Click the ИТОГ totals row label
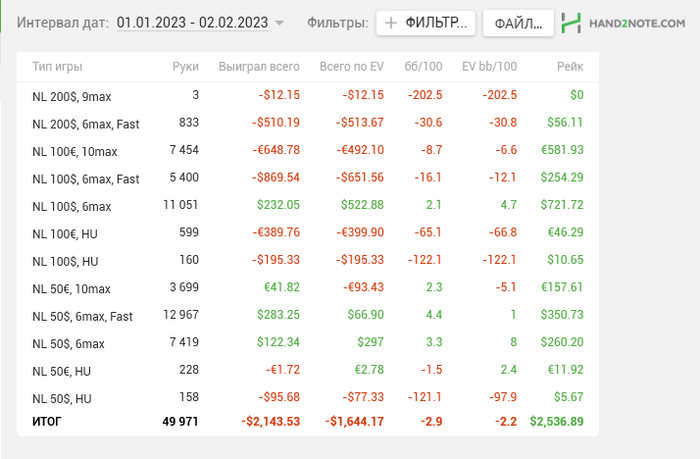Image resolution: width=700 pixels, height=459 pixels. click(46, 421)
